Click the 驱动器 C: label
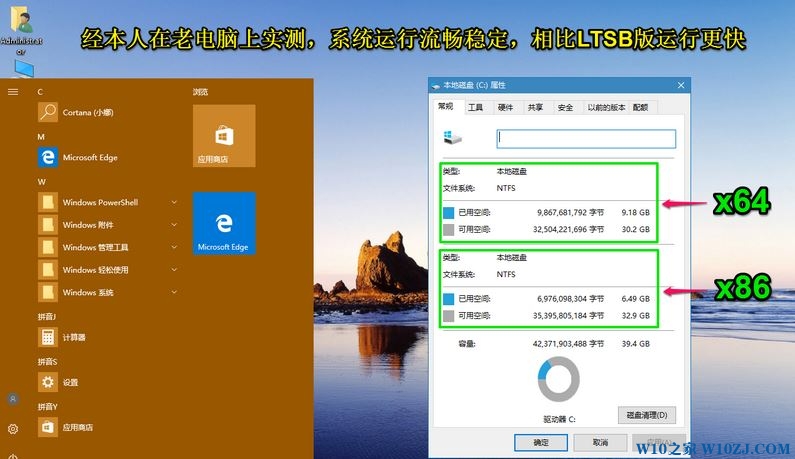The width and height of the screenshot is (795, 459). pyautogui.click(x=559, y=419)
